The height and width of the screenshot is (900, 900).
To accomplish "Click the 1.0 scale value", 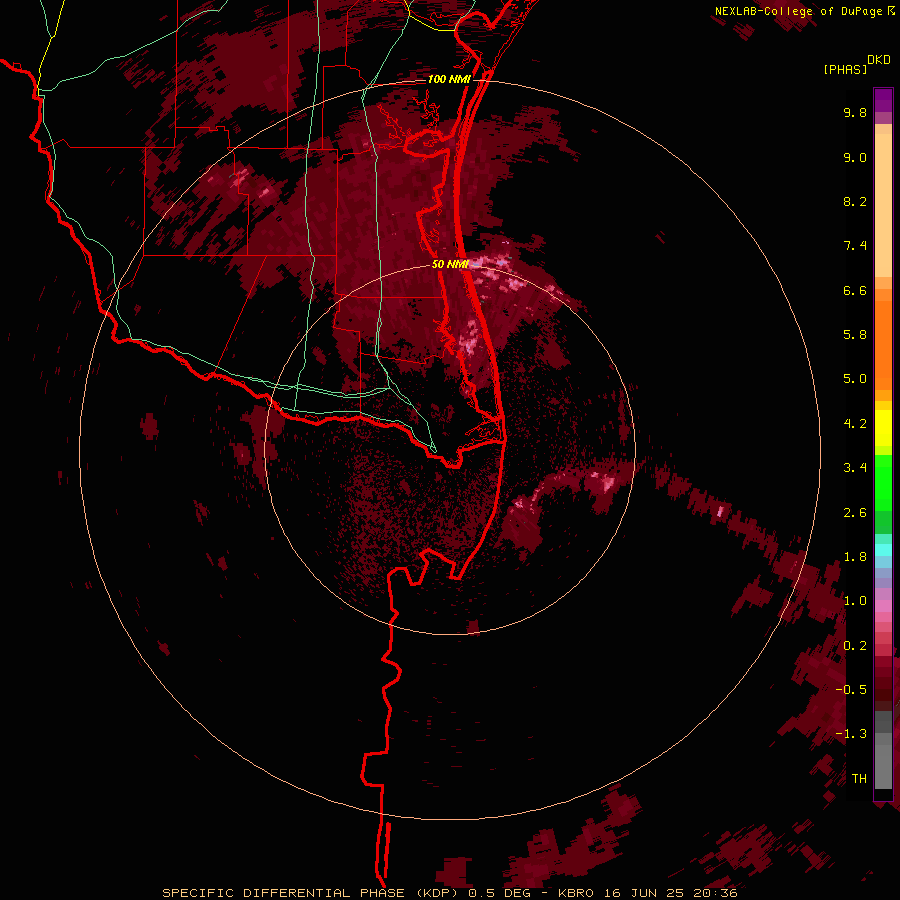I will pos(855,601).
